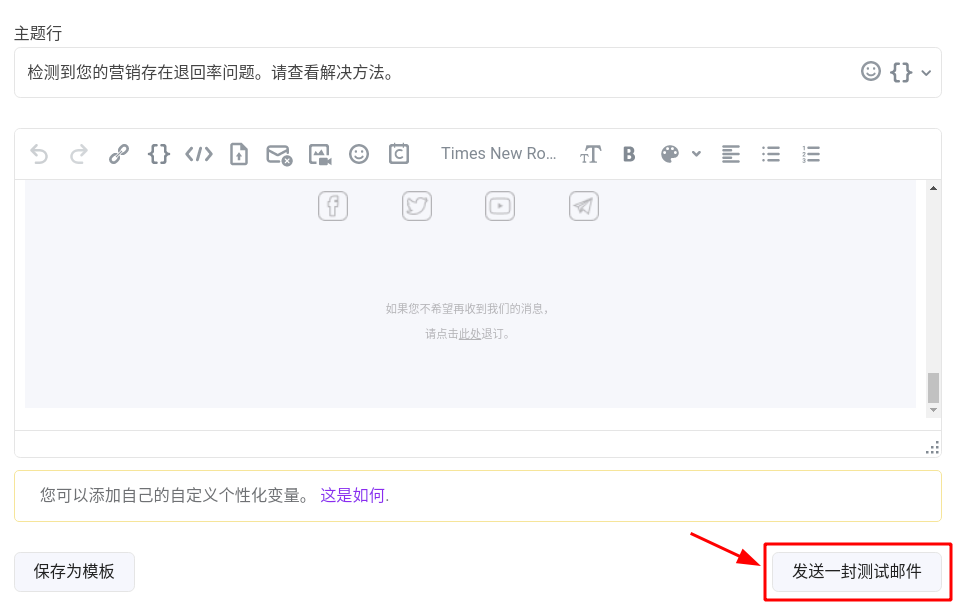The image size is (957, 610).
Task: Open the source code view icon
Action: pyautogui.click(x=199, y=154)
